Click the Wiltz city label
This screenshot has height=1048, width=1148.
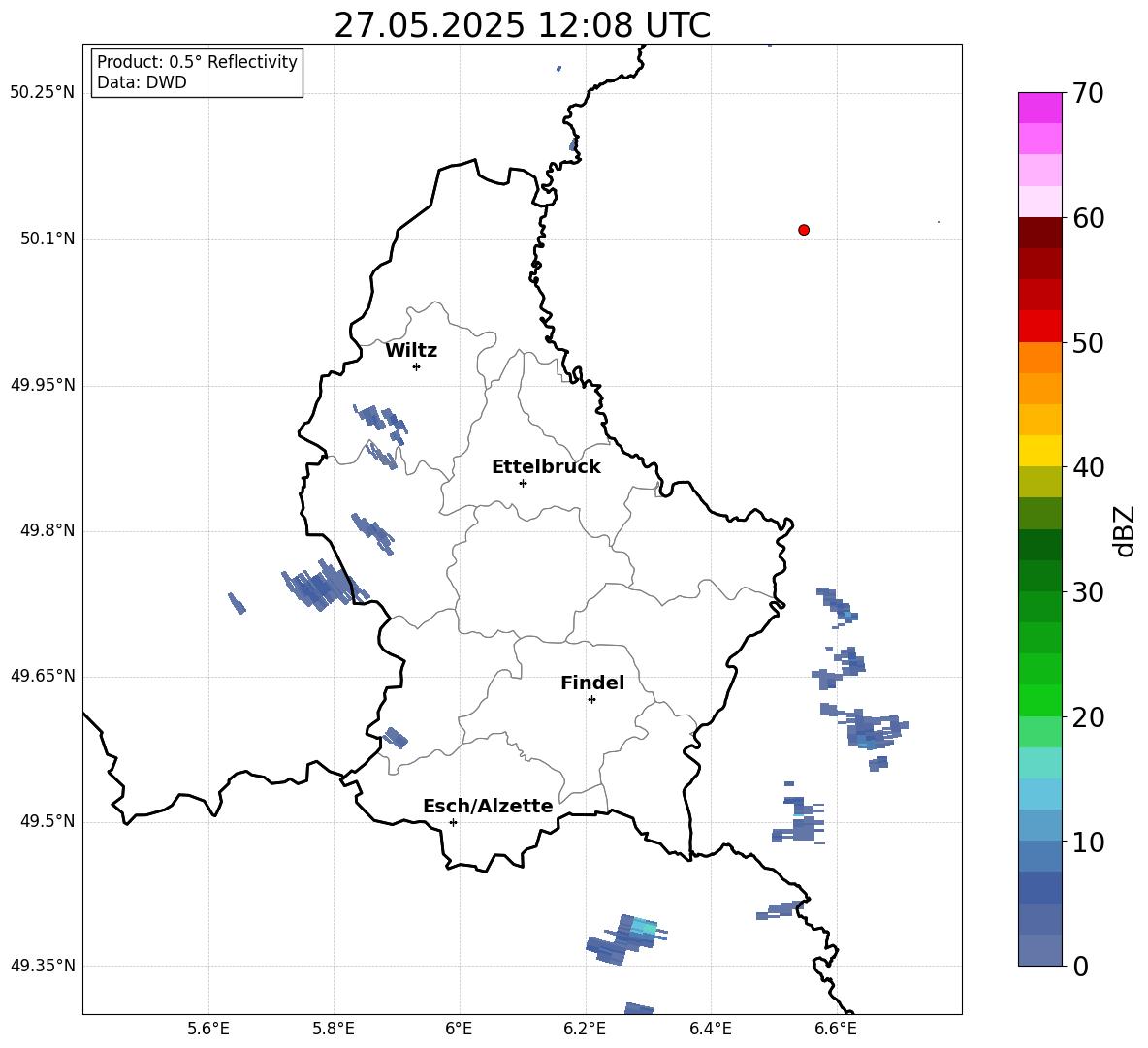point(411,351)
